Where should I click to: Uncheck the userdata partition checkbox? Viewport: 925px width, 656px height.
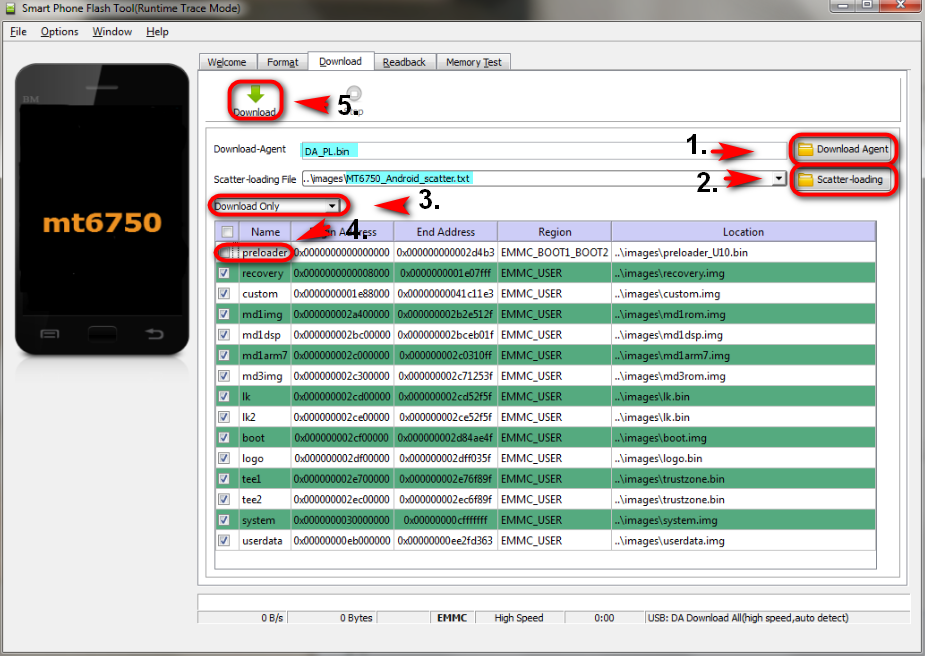point(224,540)
